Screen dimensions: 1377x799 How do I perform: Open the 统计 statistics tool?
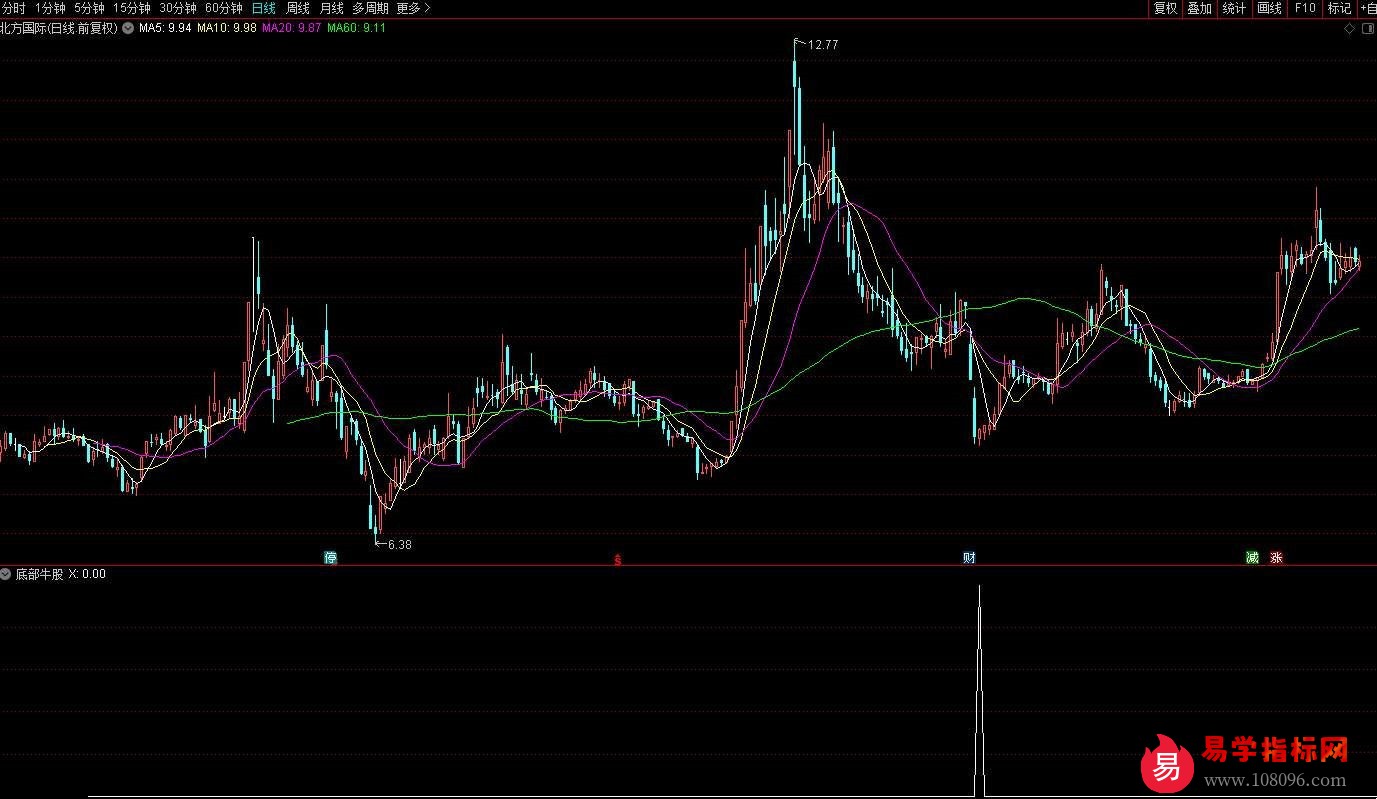coord(1234,8)
